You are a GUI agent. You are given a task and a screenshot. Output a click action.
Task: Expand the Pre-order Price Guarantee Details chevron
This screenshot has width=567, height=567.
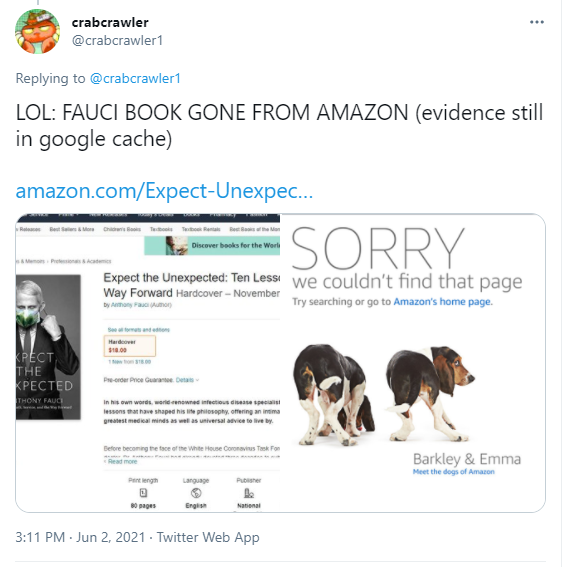197,380
